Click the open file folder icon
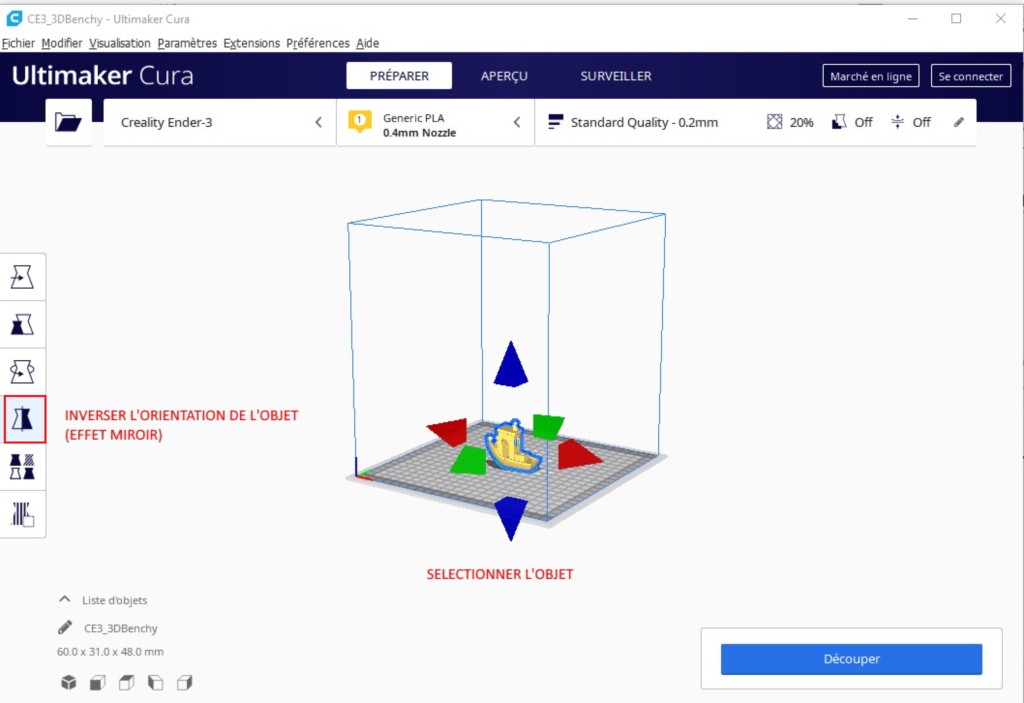The height and width of the screenshot is (703, 1024). click(x=69, y=122)
